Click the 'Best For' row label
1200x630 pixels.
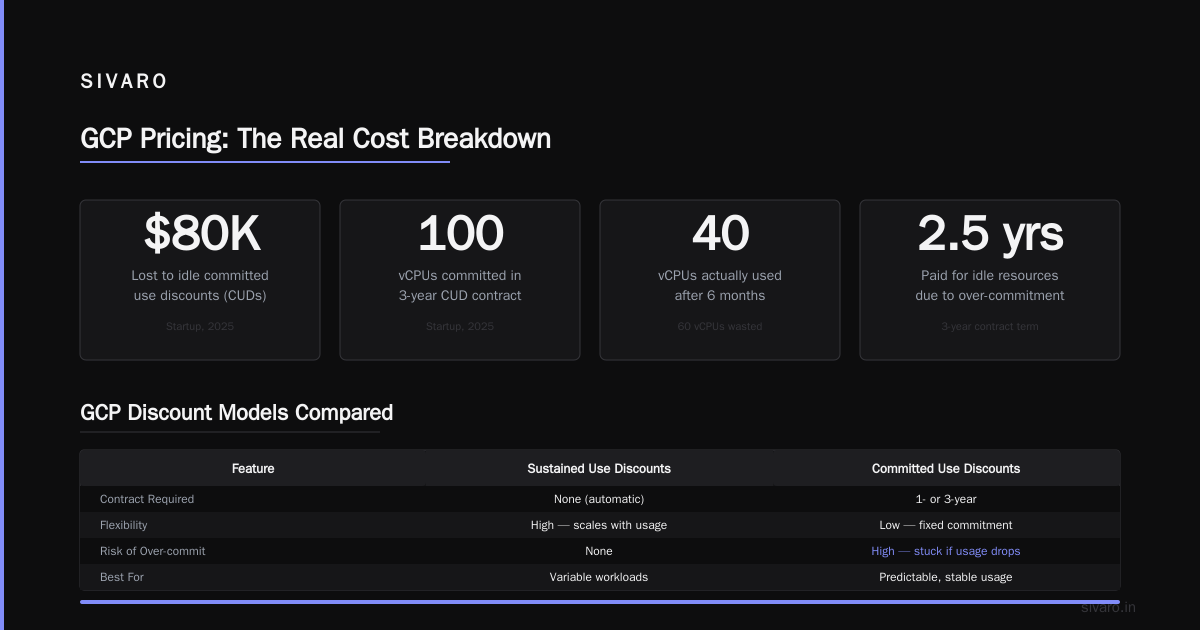(x=122, y=577)
